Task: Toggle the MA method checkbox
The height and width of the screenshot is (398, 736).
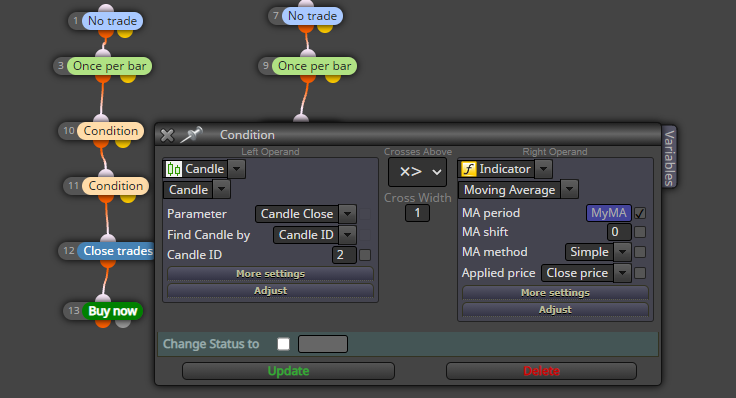Action: [640, 252]
